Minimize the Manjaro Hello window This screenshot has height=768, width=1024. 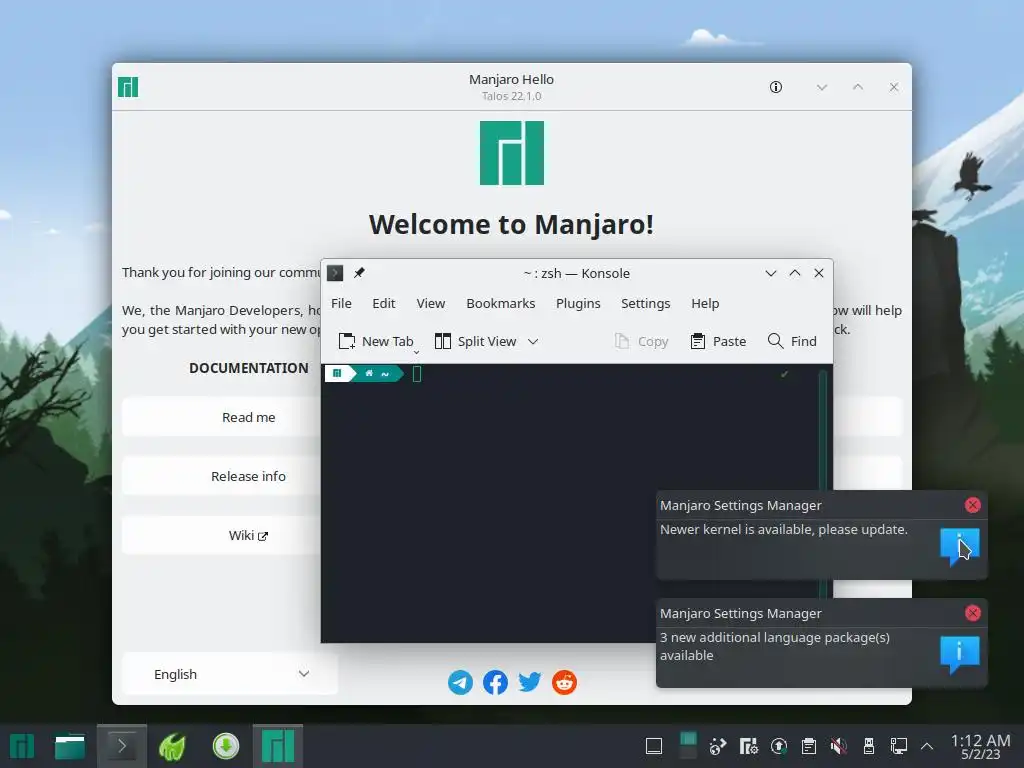(x=822, y=88)
